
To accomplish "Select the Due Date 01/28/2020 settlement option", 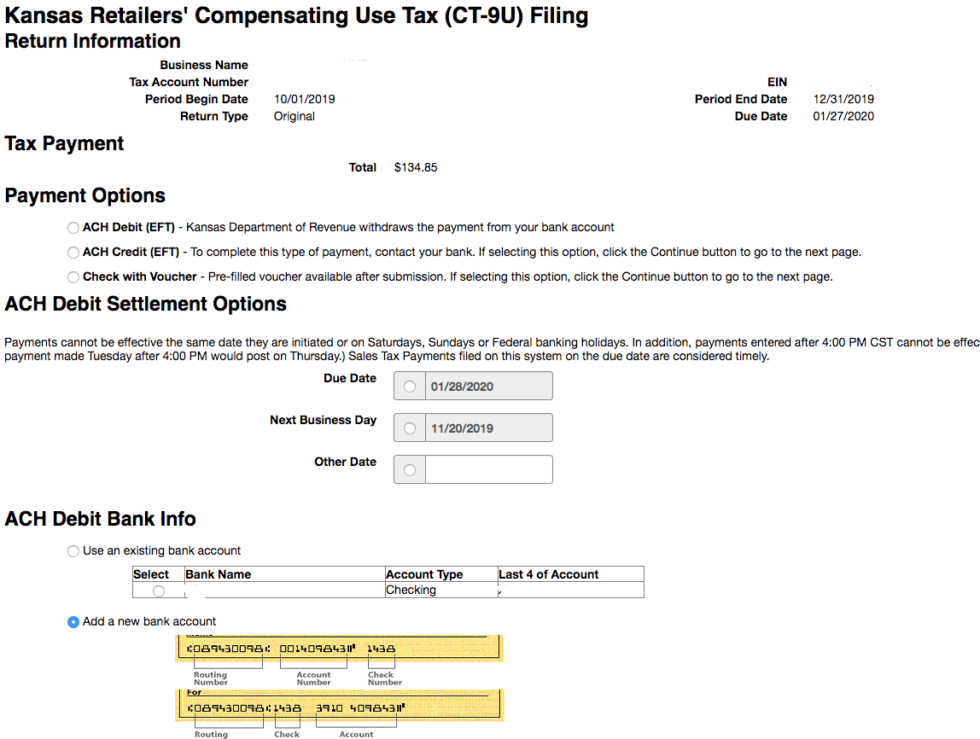I will click(x=408, y=385).
